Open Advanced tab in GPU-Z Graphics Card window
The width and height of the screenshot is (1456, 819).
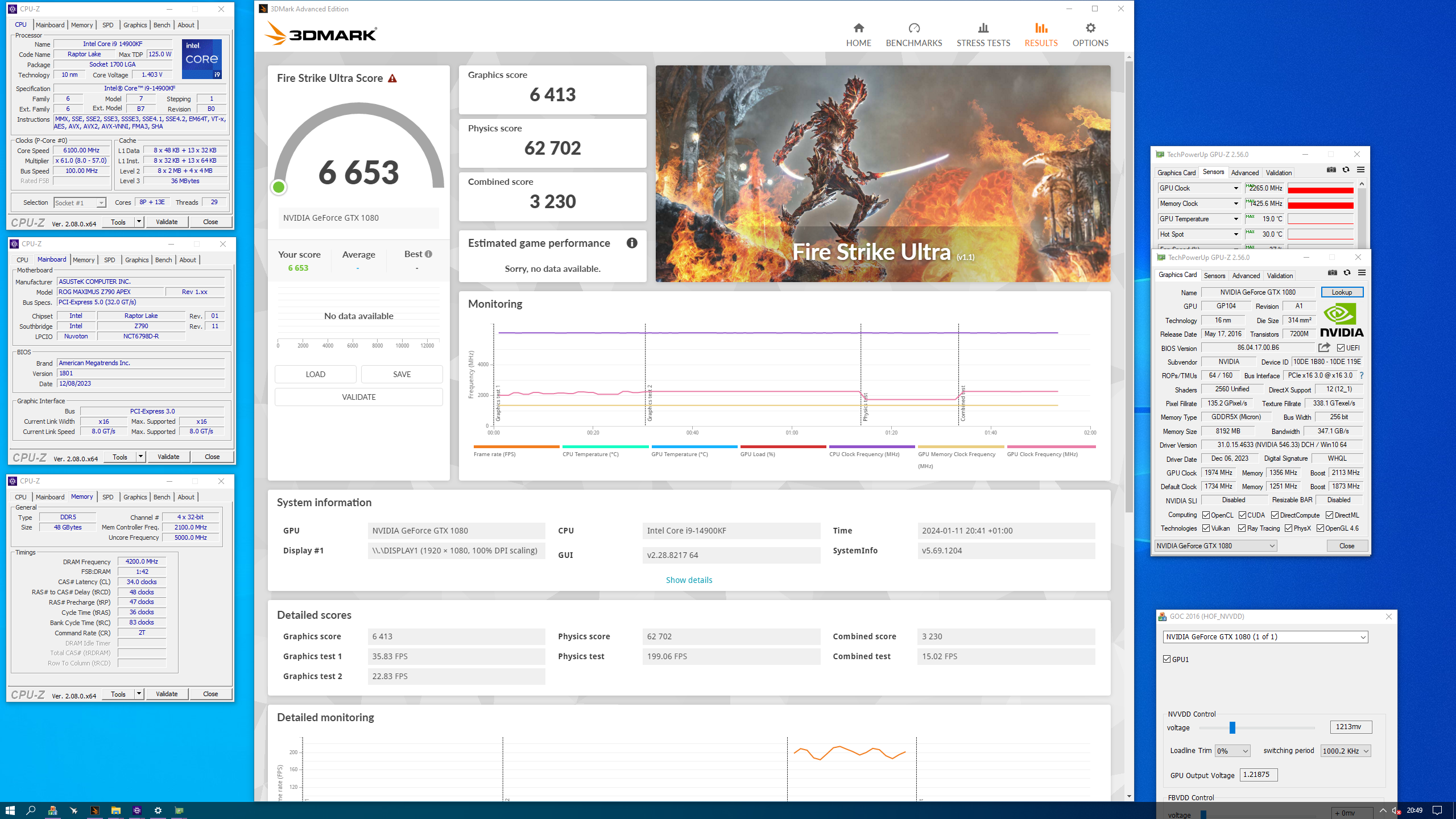1246,276
